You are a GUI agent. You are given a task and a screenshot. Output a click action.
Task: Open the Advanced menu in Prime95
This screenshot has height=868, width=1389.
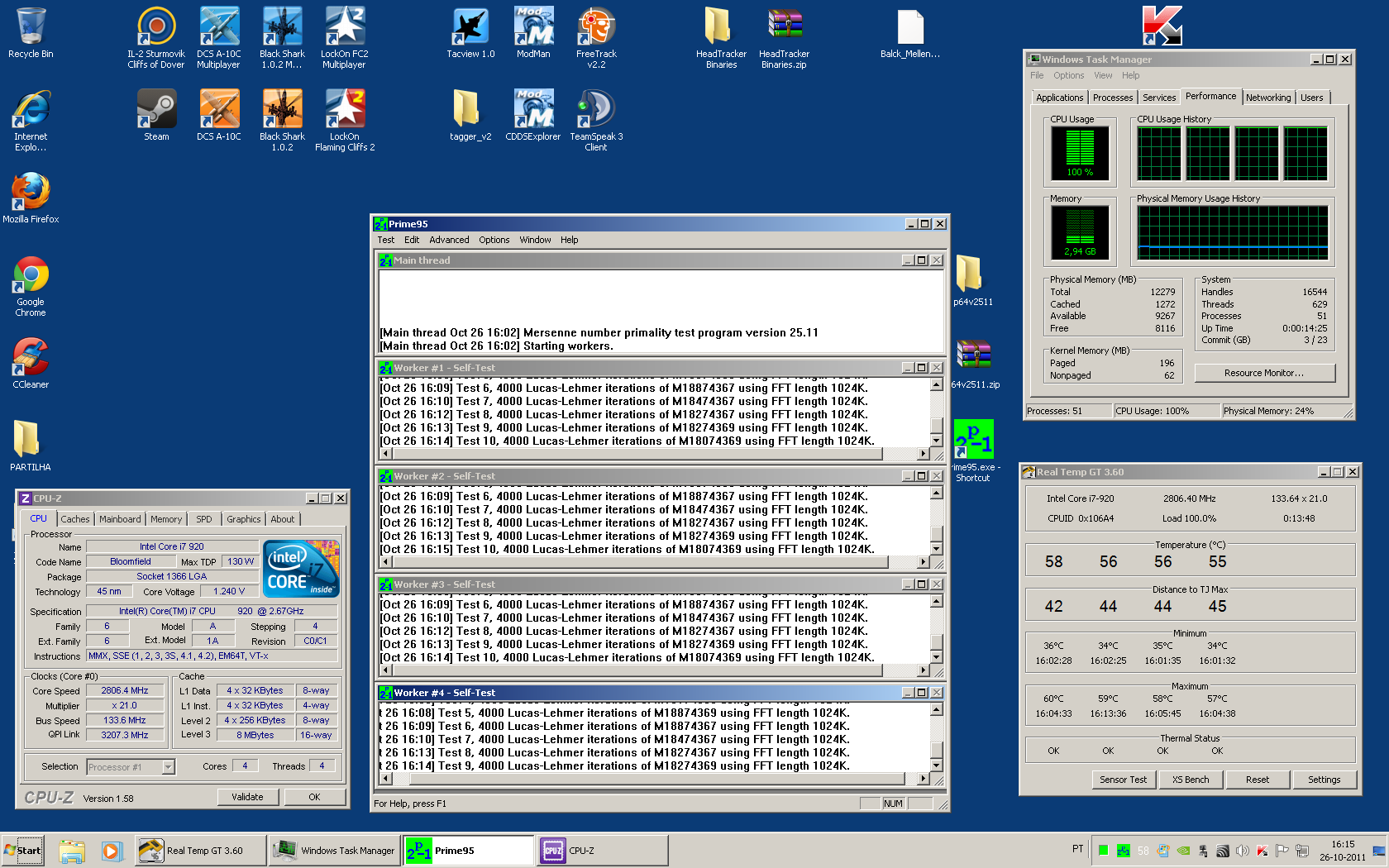pos(449,240)
